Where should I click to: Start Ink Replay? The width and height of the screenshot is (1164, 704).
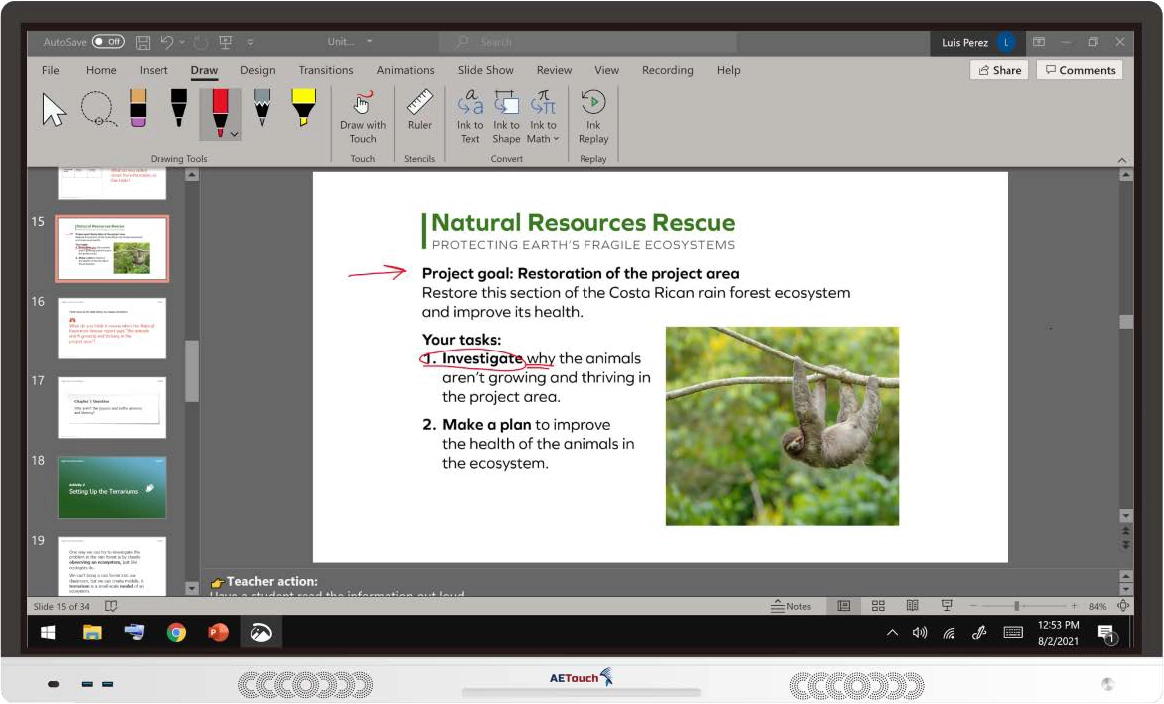pos(593,115)
